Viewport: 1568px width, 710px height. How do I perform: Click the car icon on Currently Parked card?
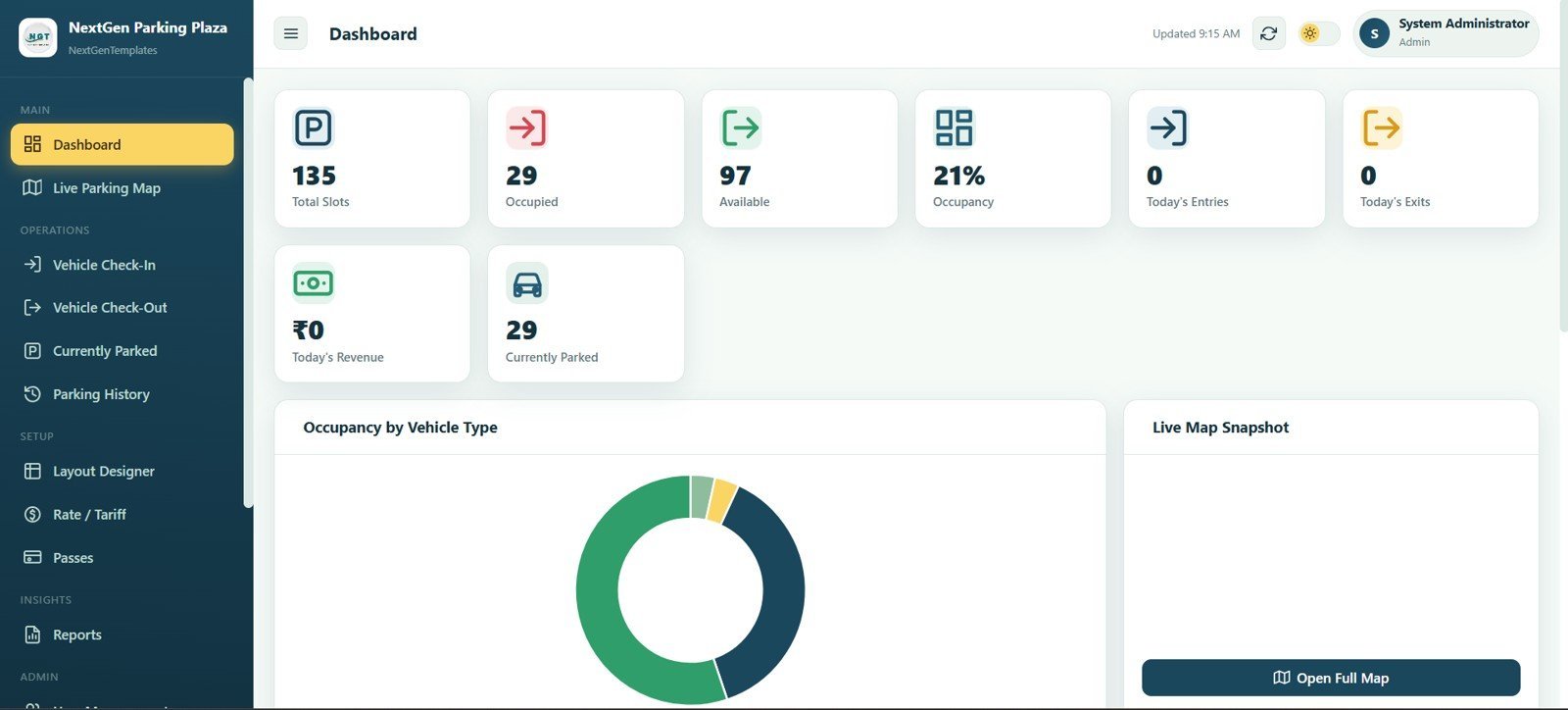tap(526, 283)
